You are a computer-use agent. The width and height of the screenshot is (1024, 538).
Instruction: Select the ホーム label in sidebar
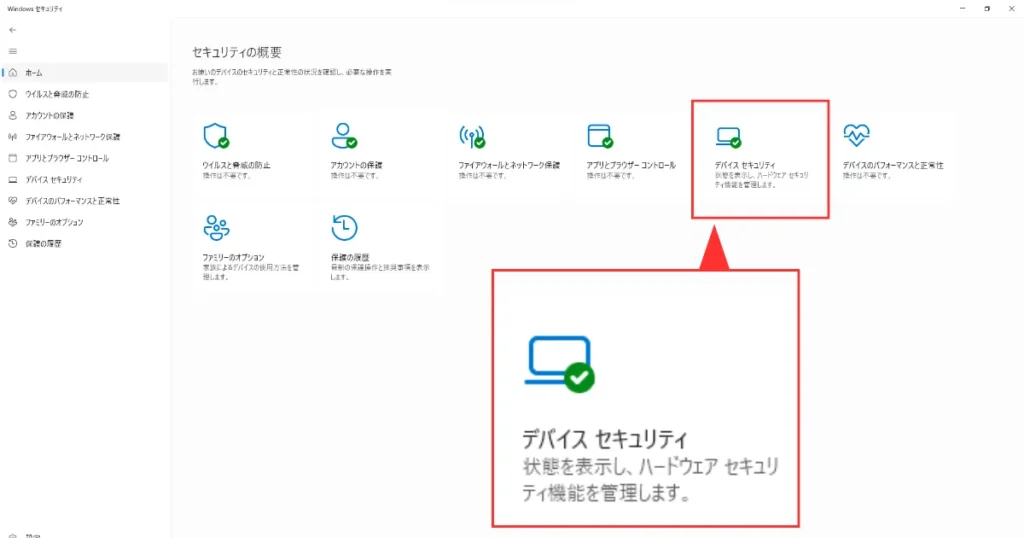(33, 73)
